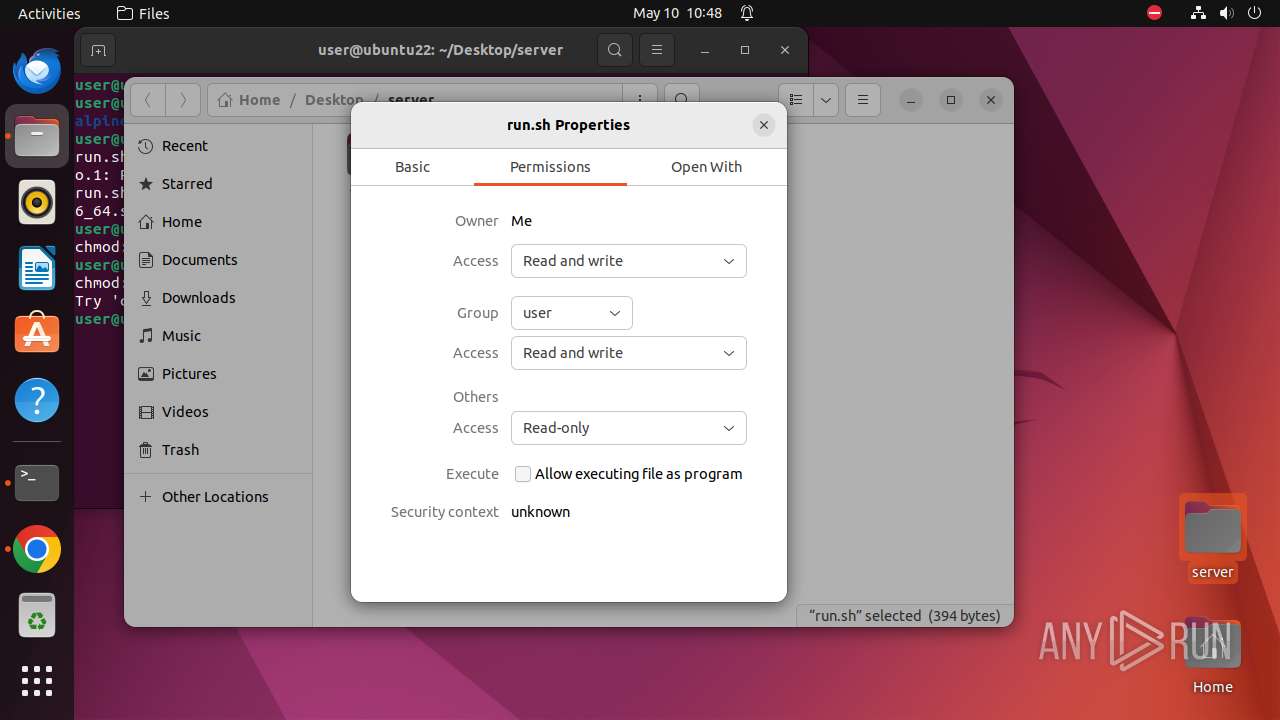The image size is (1280, 720).
Task: Go to Desktop in path bar
Action: coord(334,100)
